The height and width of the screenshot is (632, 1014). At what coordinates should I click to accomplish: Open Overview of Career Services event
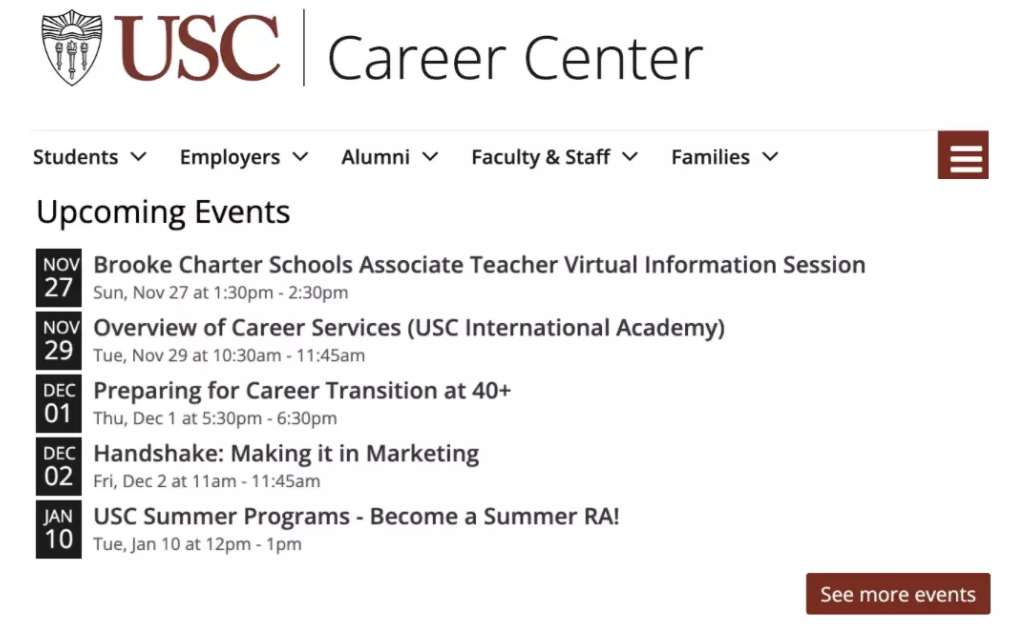[x=409, y=327]
